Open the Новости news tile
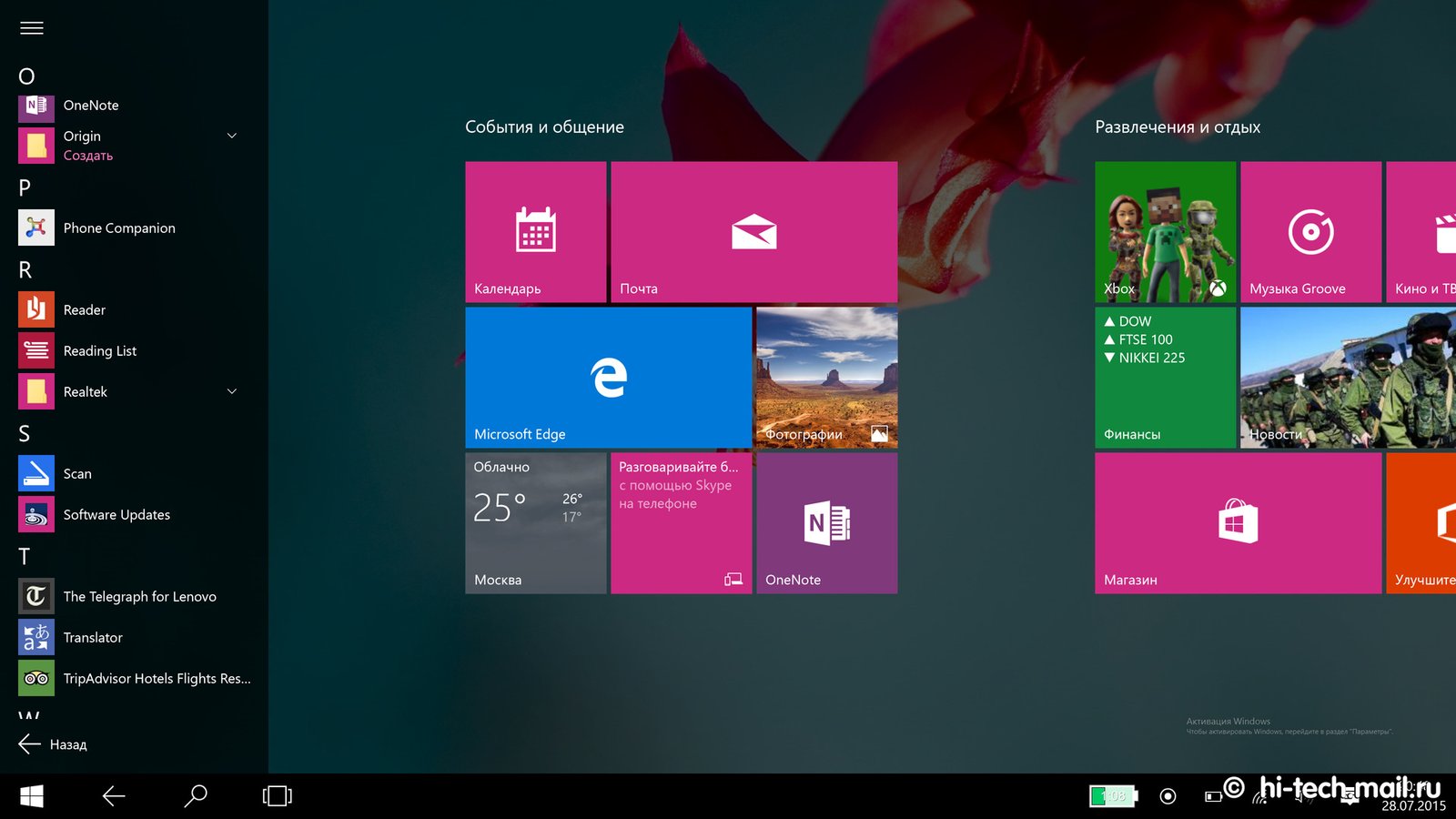The height and width of the screenshot is (819, 1456). [x=1349, y=378]
